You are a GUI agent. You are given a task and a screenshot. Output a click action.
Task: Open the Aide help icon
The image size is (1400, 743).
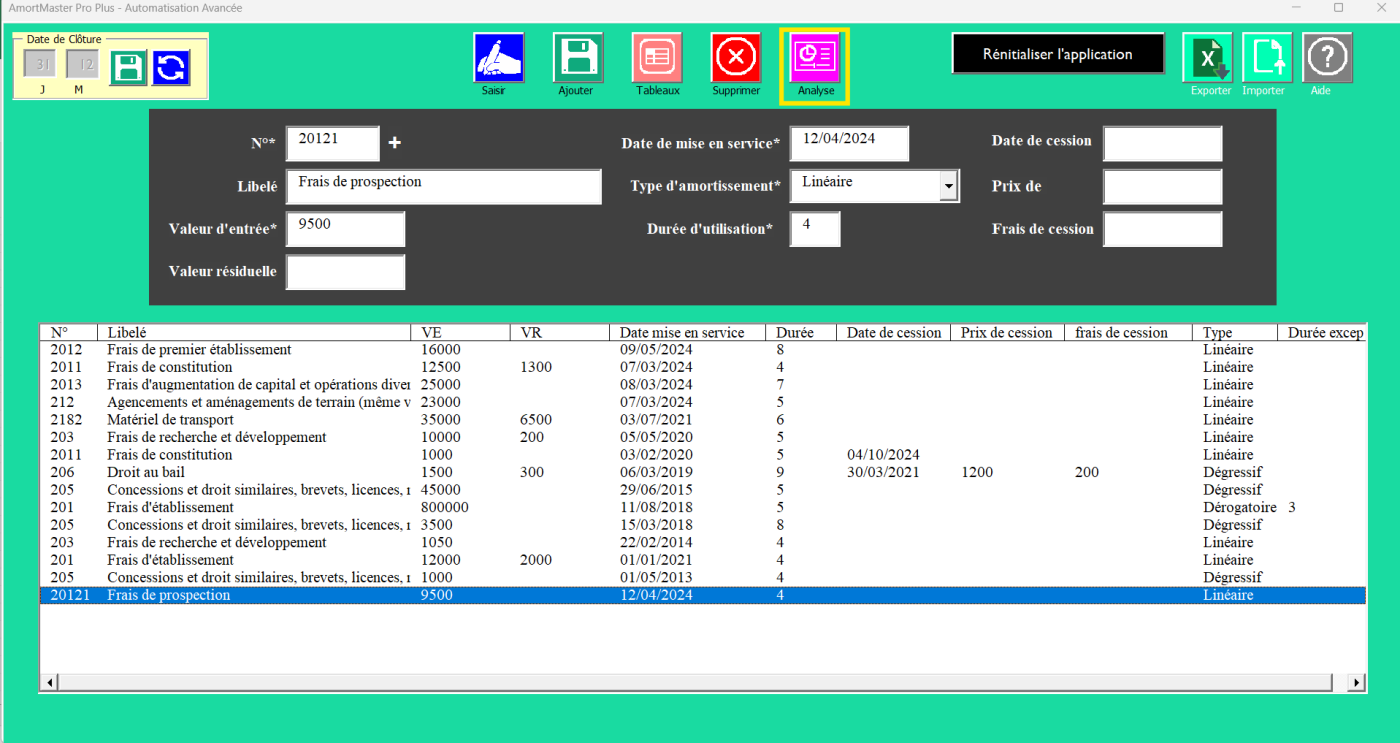coord(1327,57)
